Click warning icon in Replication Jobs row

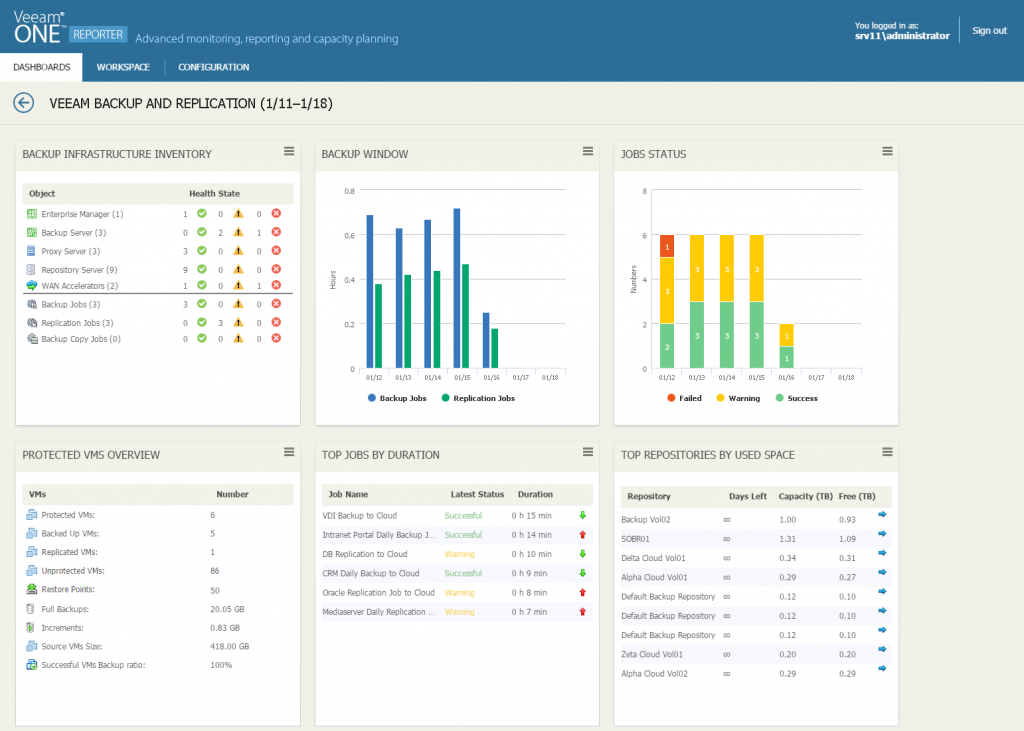[x=238, y=322]
